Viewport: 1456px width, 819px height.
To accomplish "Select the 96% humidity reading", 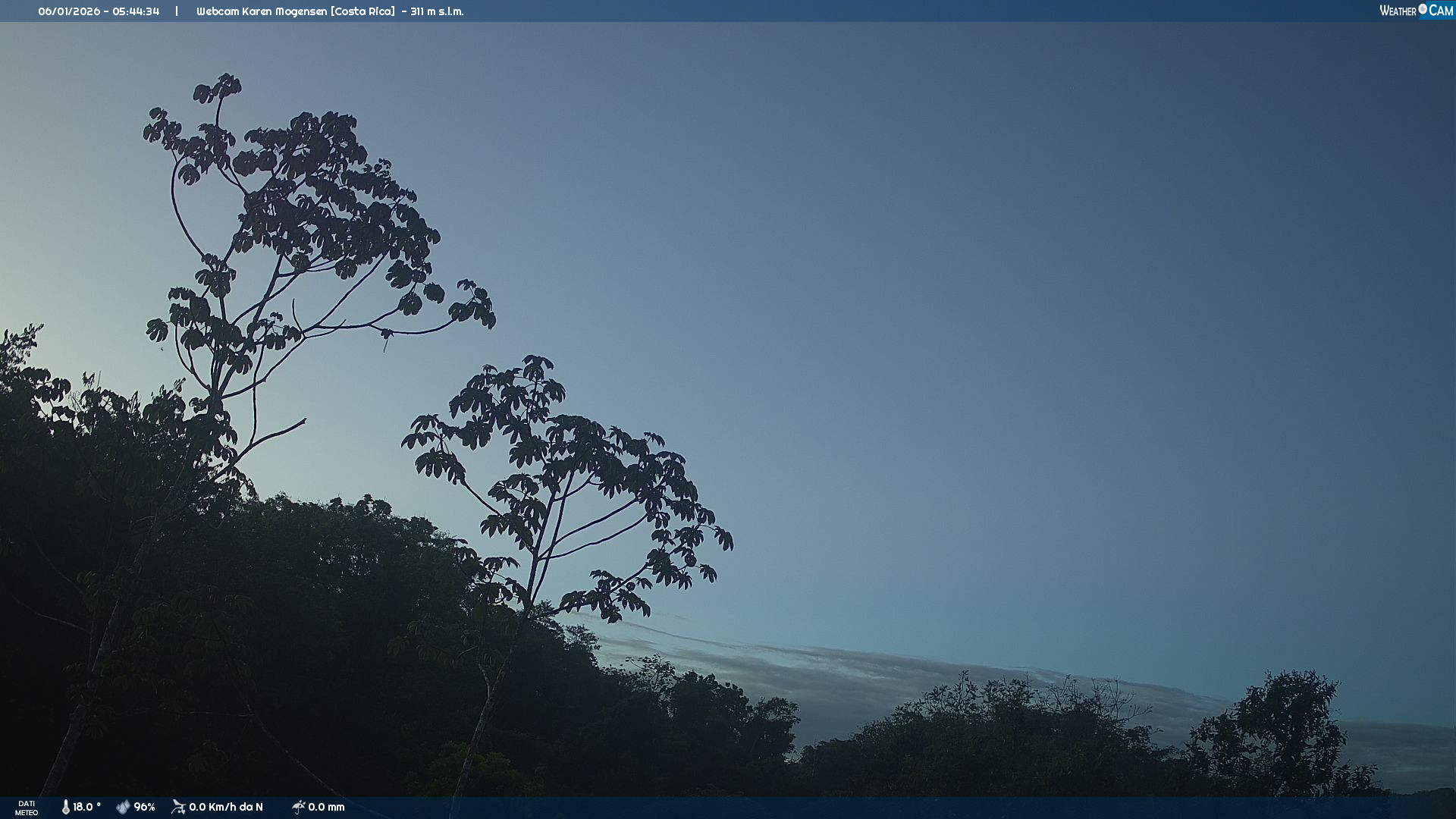I will pos(144,807).
